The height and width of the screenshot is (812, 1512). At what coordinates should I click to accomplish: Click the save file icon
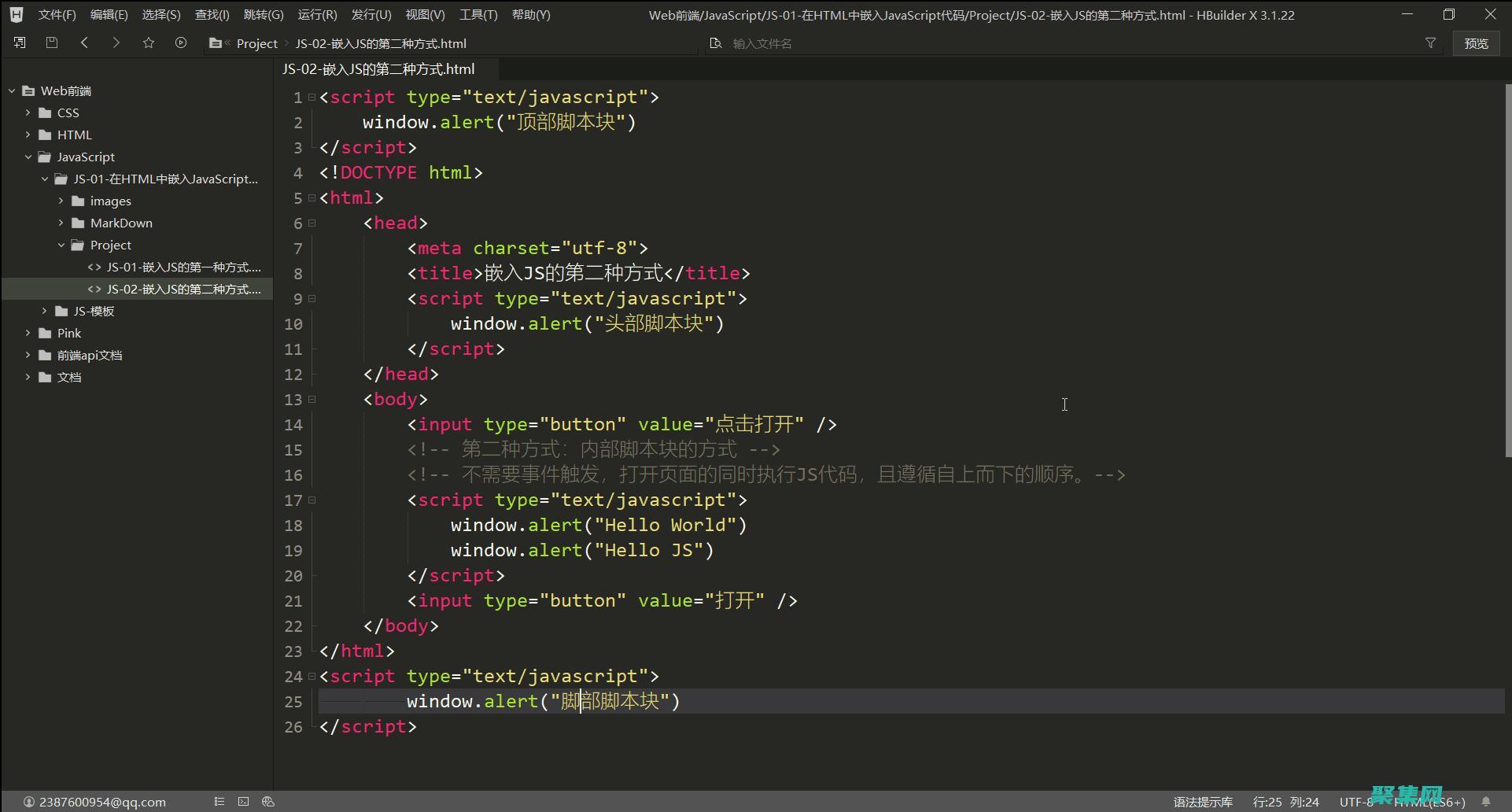click(52, 43)
